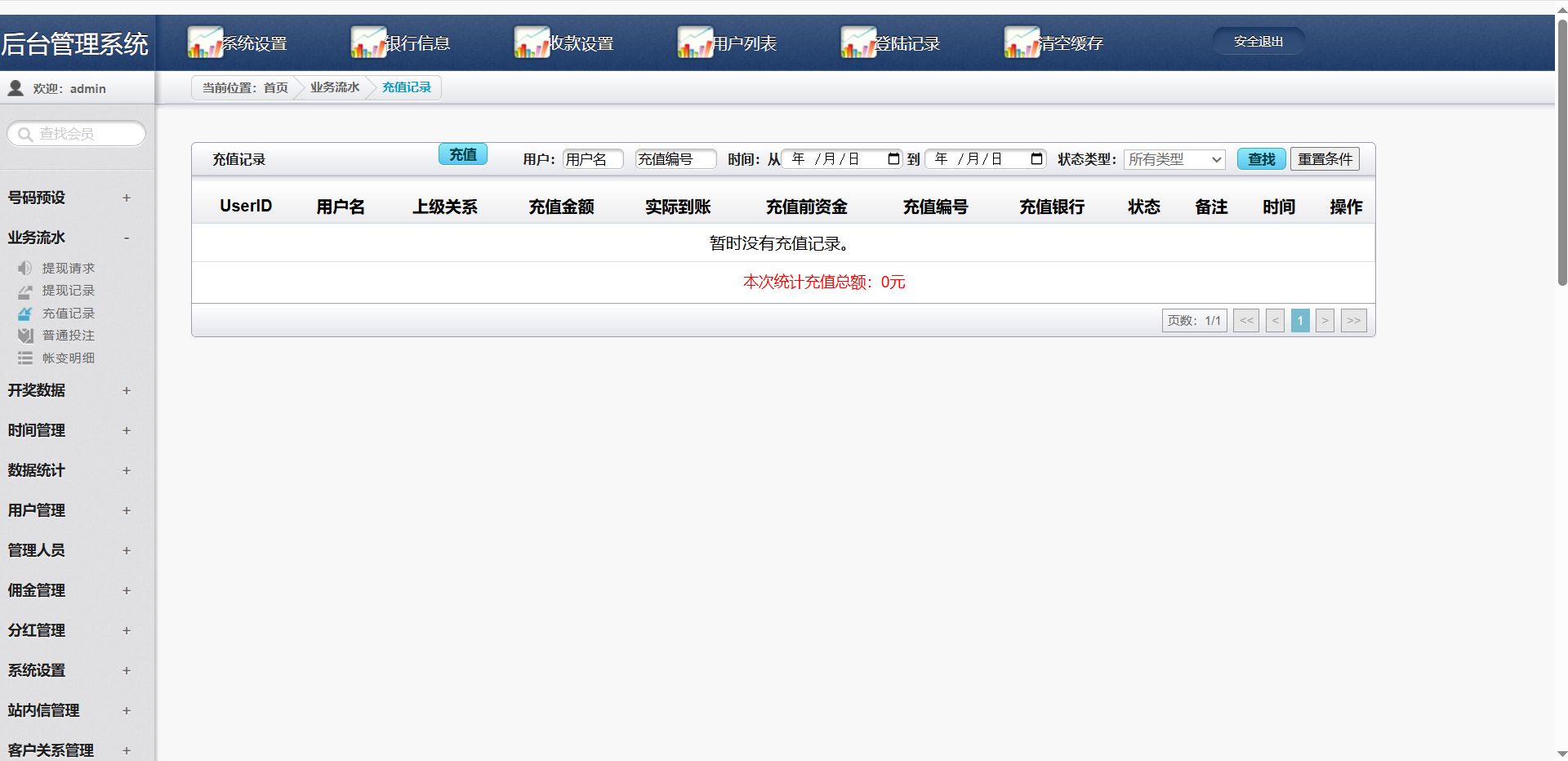Screen dimensions: 1568x761
Task: Expand the 开奖数据 sidebar section
Action: [127, 390]
